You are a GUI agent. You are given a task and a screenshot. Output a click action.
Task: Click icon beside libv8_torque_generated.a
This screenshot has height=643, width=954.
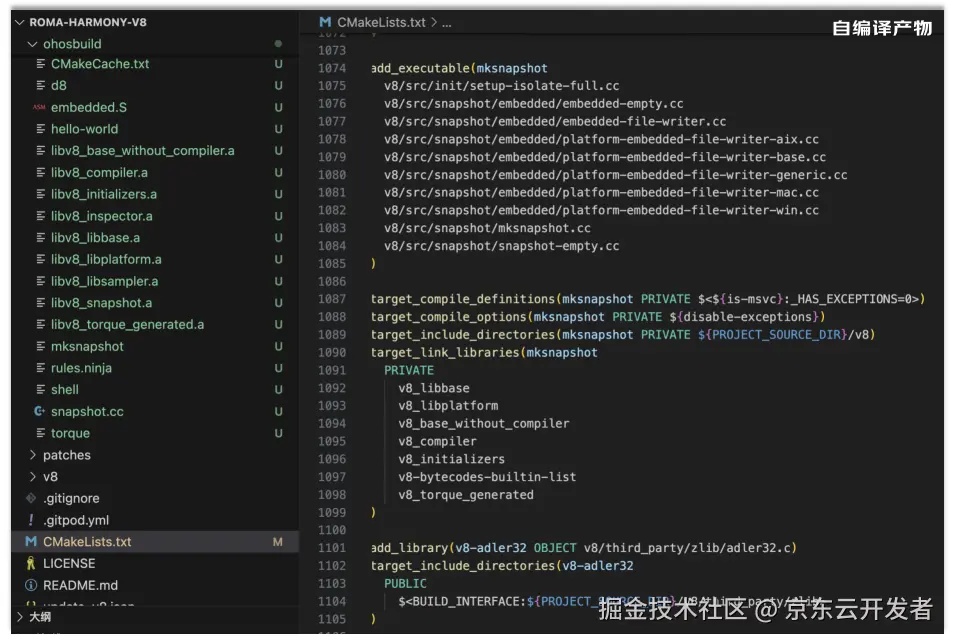(41, 325)
